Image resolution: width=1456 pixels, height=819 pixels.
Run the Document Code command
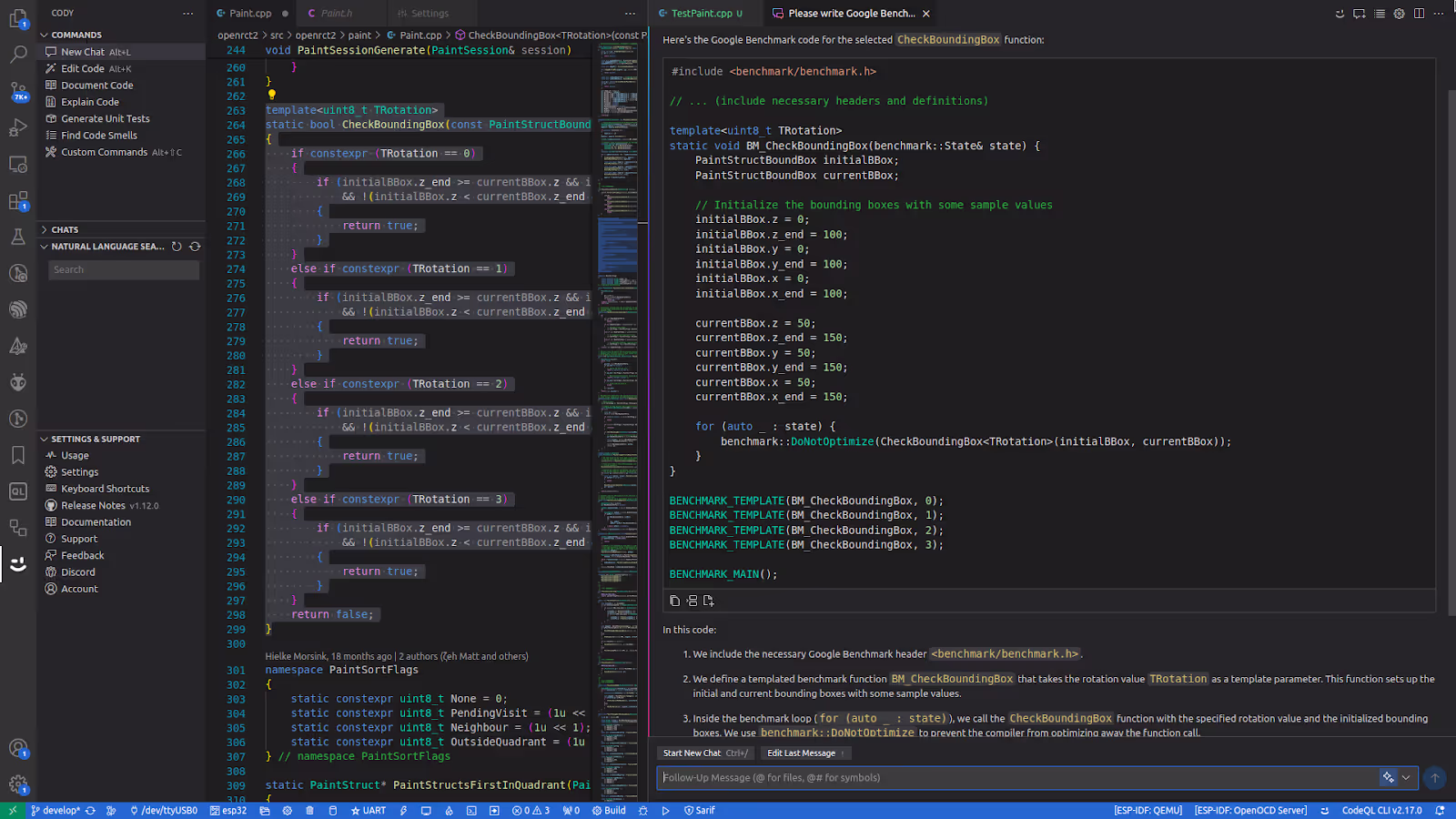[122, 86]
